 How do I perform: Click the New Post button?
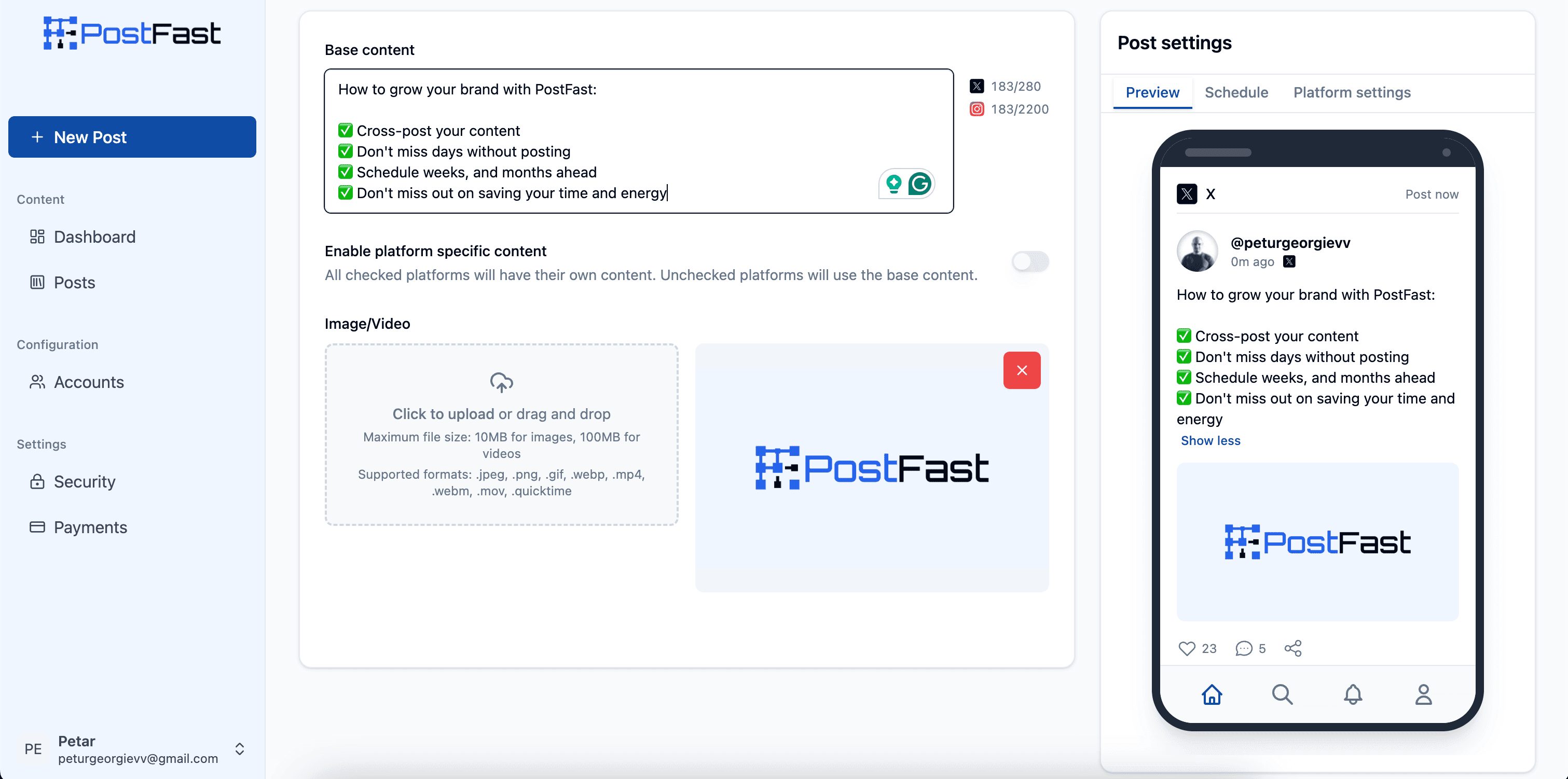click(133, 136)
